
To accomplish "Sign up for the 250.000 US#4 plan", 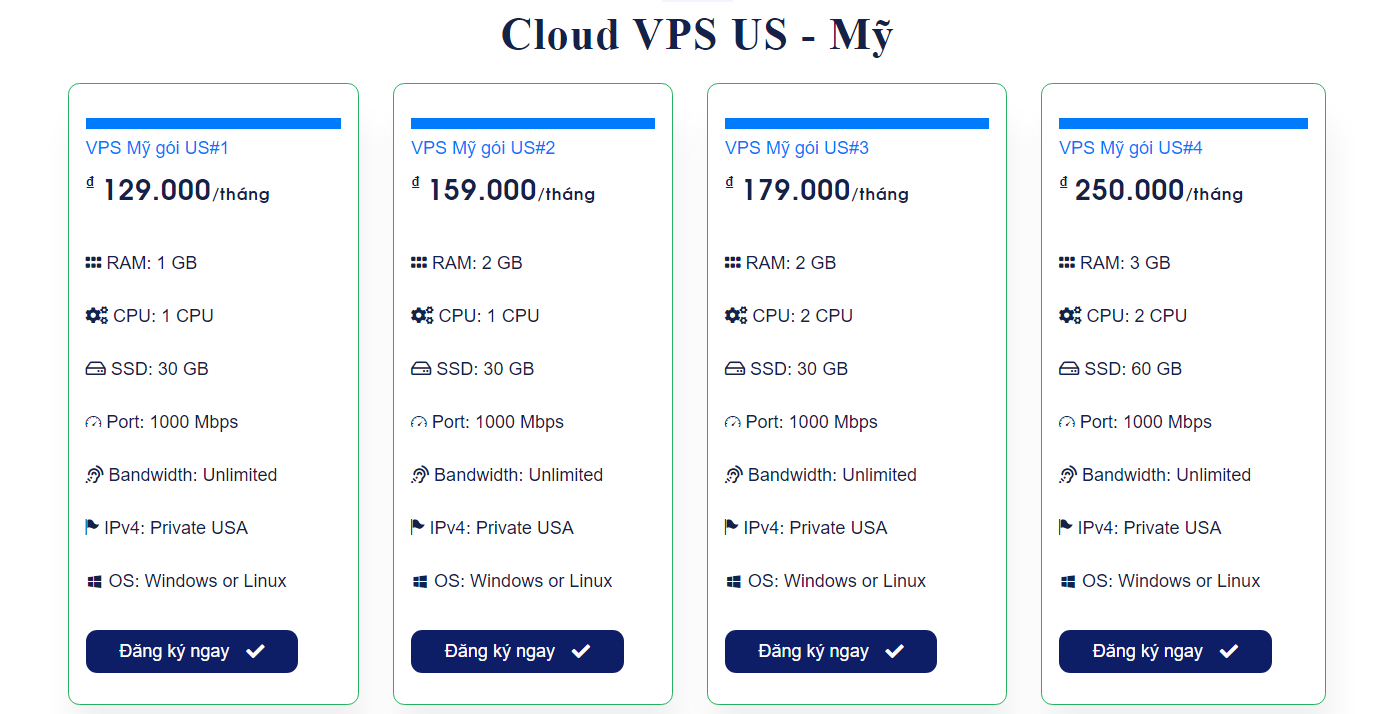I will point(1165,651).
